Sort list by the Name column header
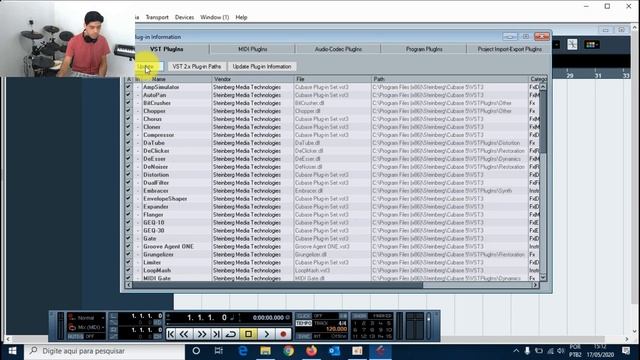The height and width of the screenshot is (360, 640). 177,79
